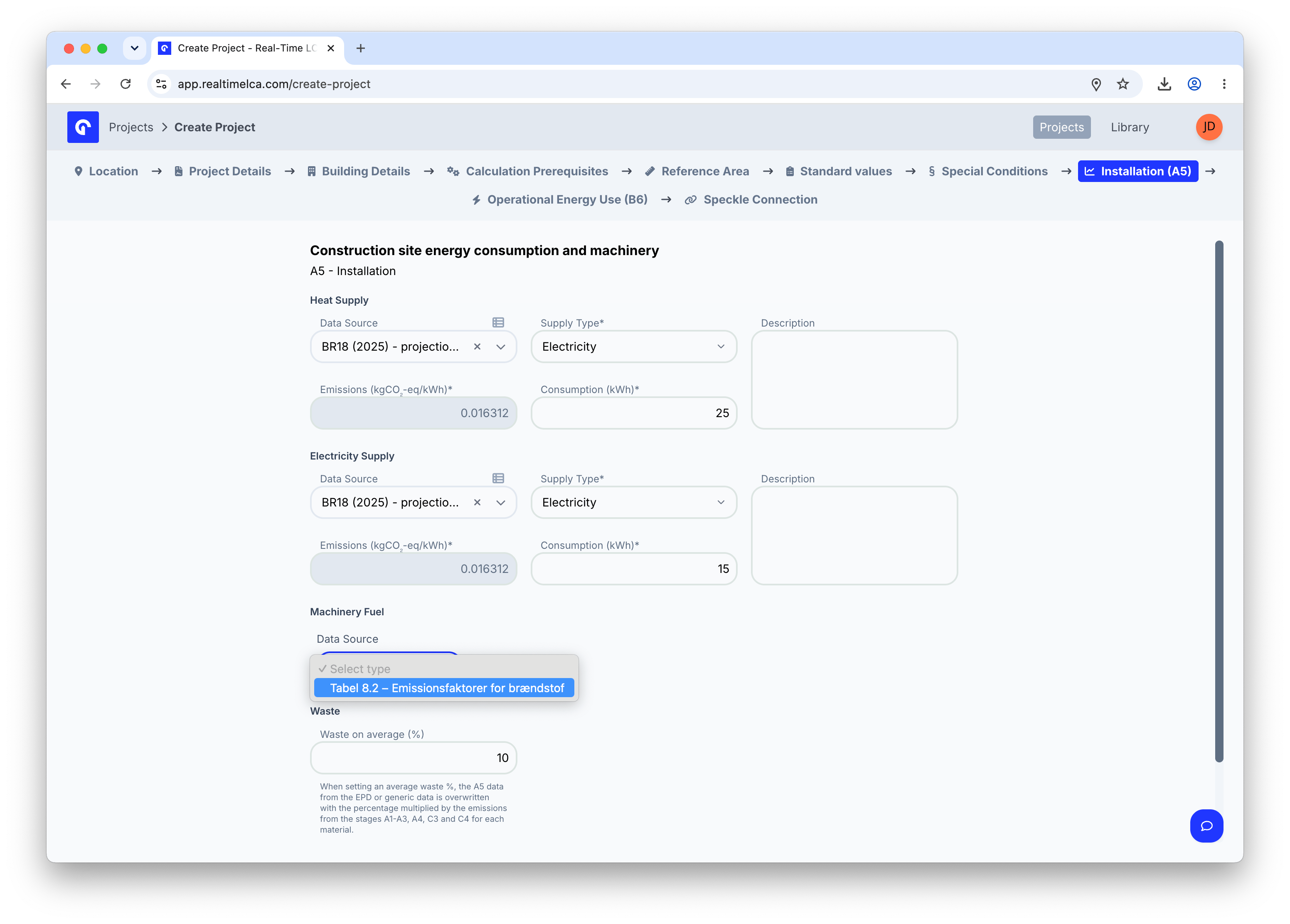Click browser back arrow
Viewport: 1290px width, 924px height.
(66, 84)
